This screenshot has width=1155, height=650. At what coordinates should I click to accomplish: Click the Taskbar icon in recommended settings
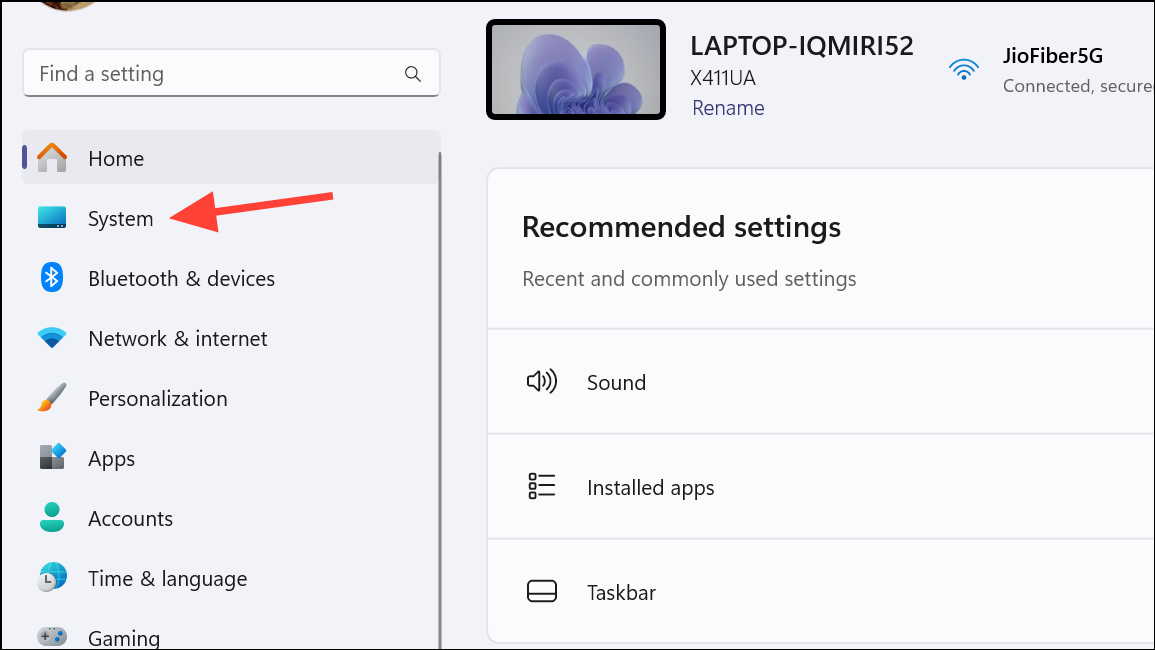541,591
